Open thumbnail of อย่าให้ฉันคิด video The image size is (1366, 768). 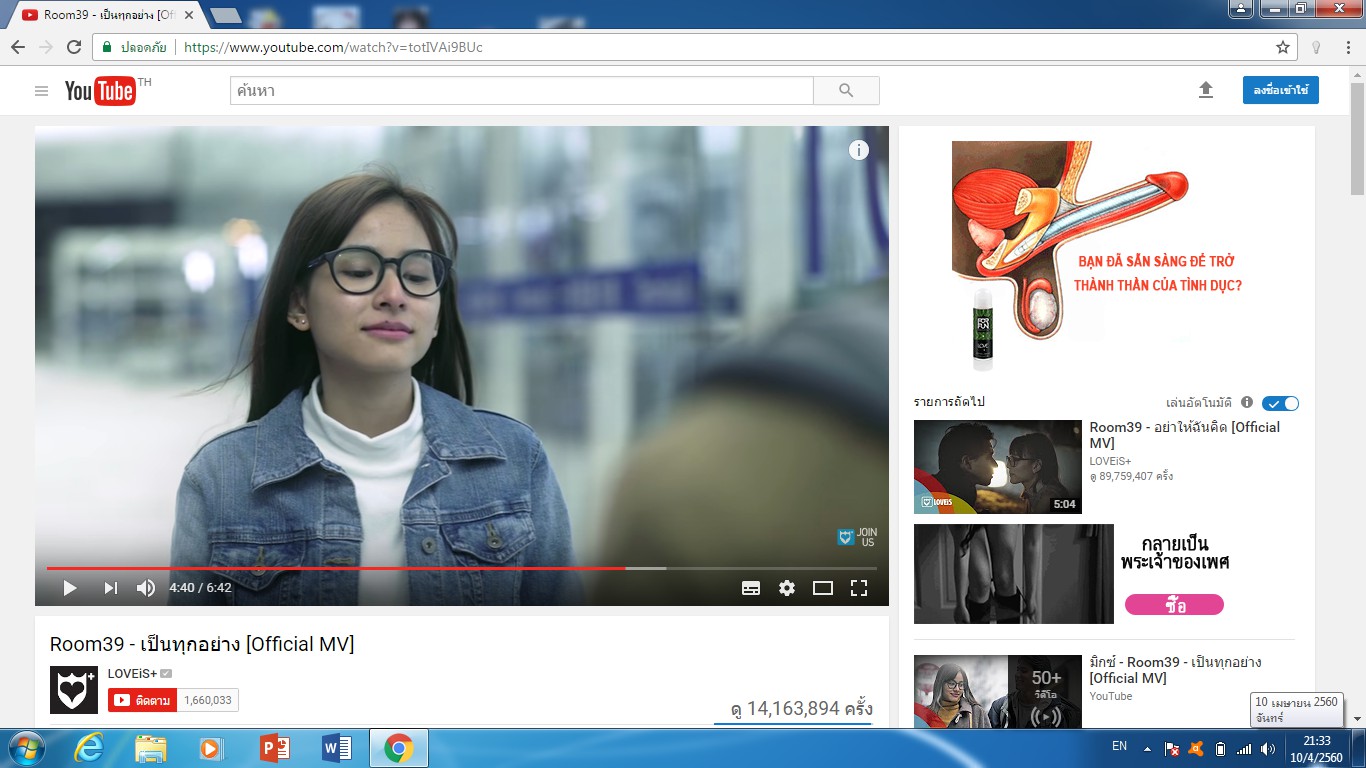998,467
